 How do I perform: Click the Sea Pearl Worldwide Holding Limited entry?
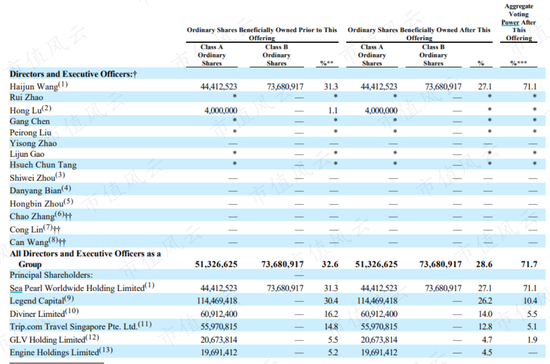(x=82, y=288)
